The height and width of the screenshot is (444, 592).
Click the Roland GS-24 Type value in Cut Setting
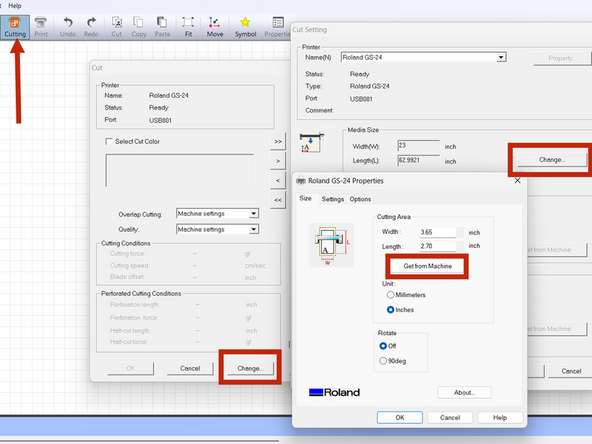(369, 86)
